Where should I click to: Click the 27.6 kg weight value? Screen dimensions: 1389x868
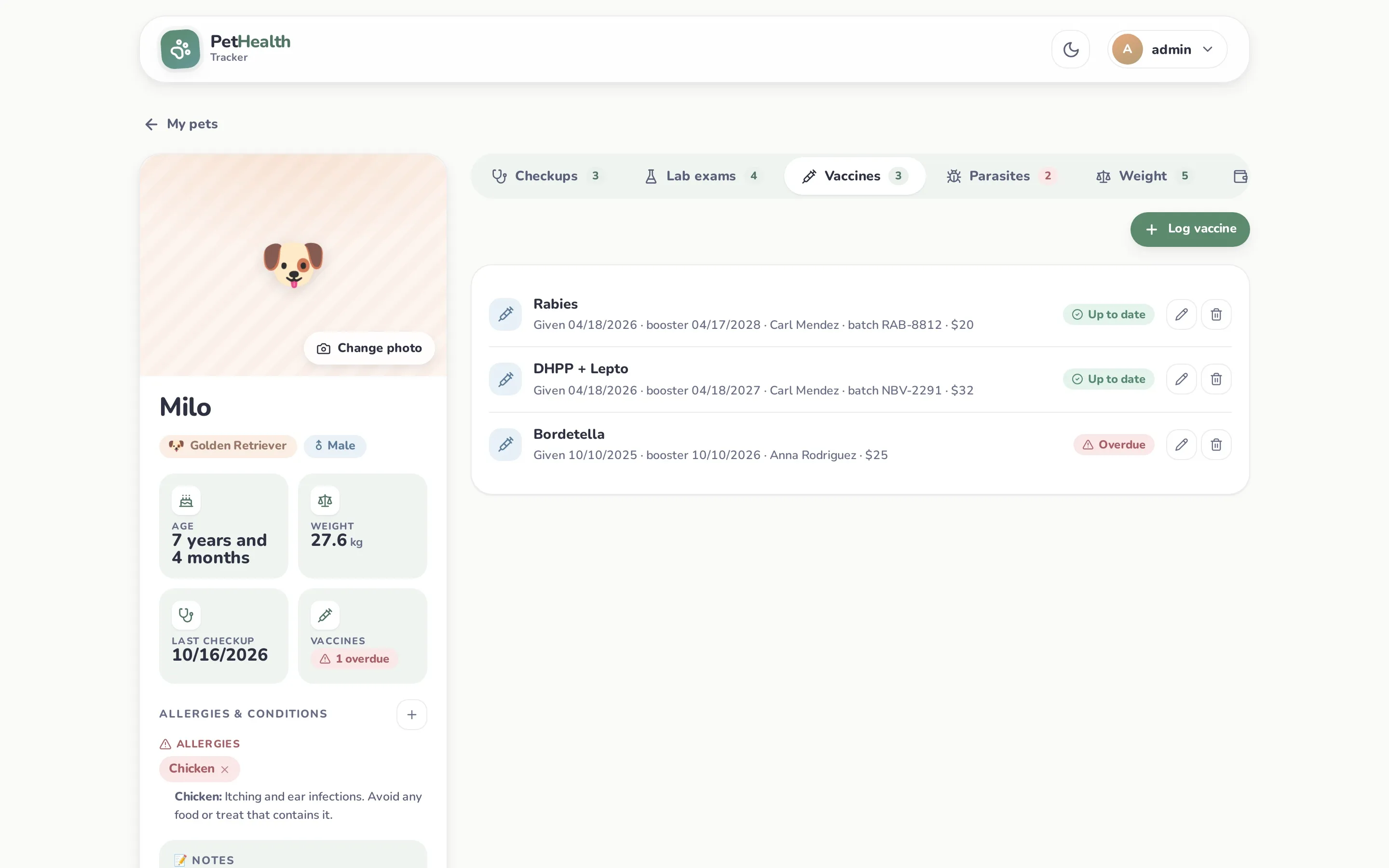336,540
